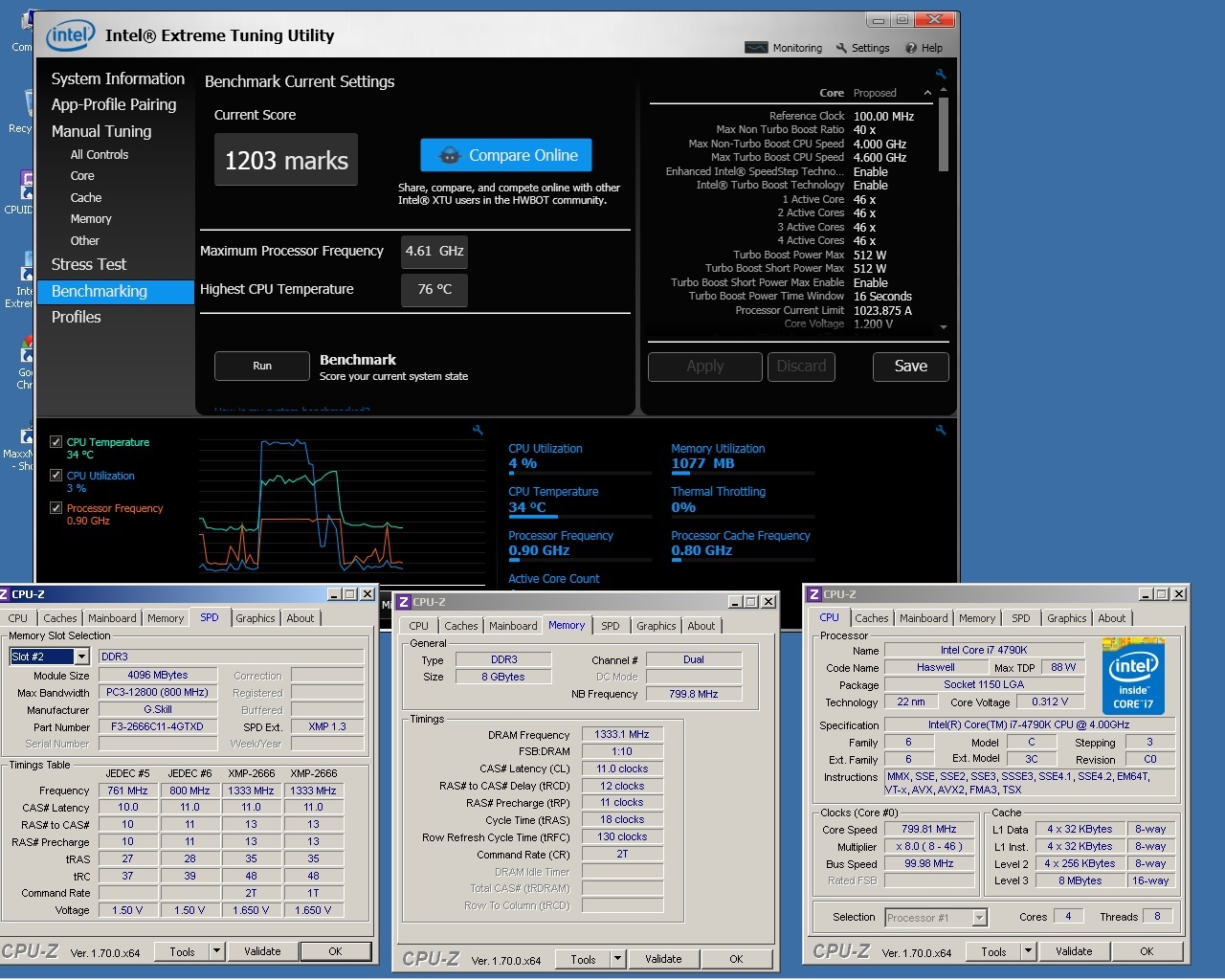Click Save proposed settings button

(911, 366)
